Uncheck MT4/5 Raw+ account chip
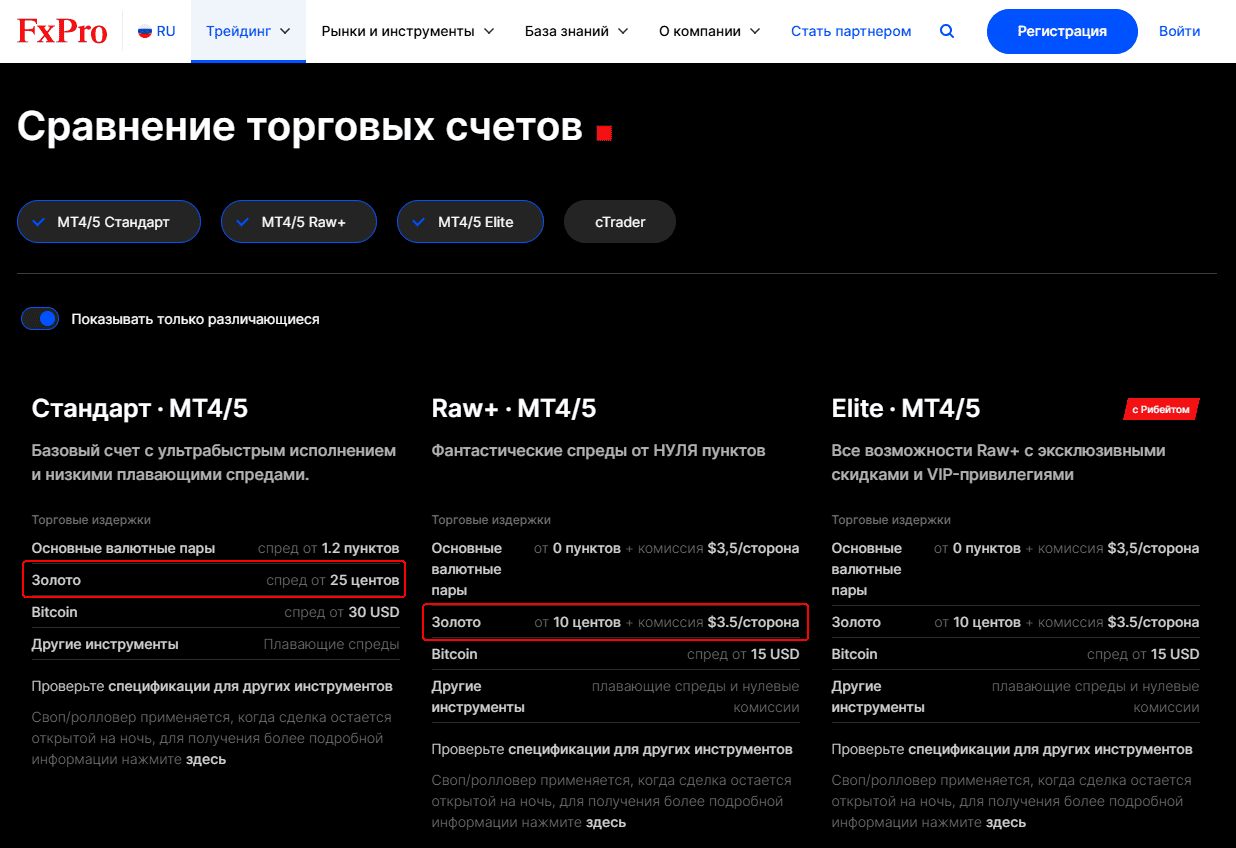1236x848 pixels. [x=299, y=222]
